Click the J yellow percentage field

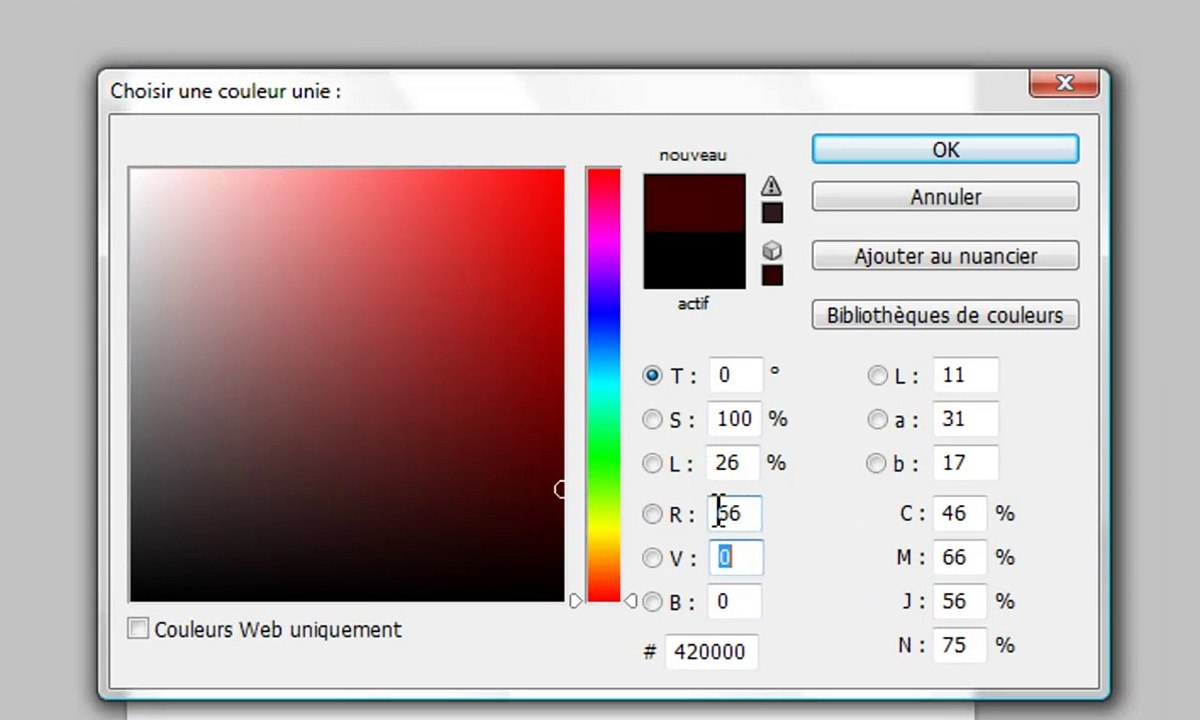[960, 602]
